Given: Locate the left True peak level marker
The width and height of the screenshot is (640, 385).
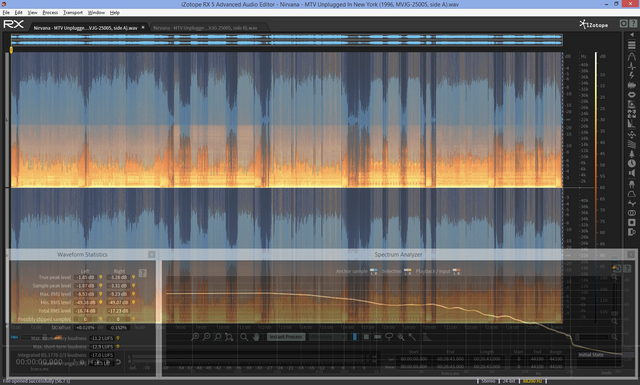Looking at the screenshot, I should pyautogui.click(x=100, y=277).
